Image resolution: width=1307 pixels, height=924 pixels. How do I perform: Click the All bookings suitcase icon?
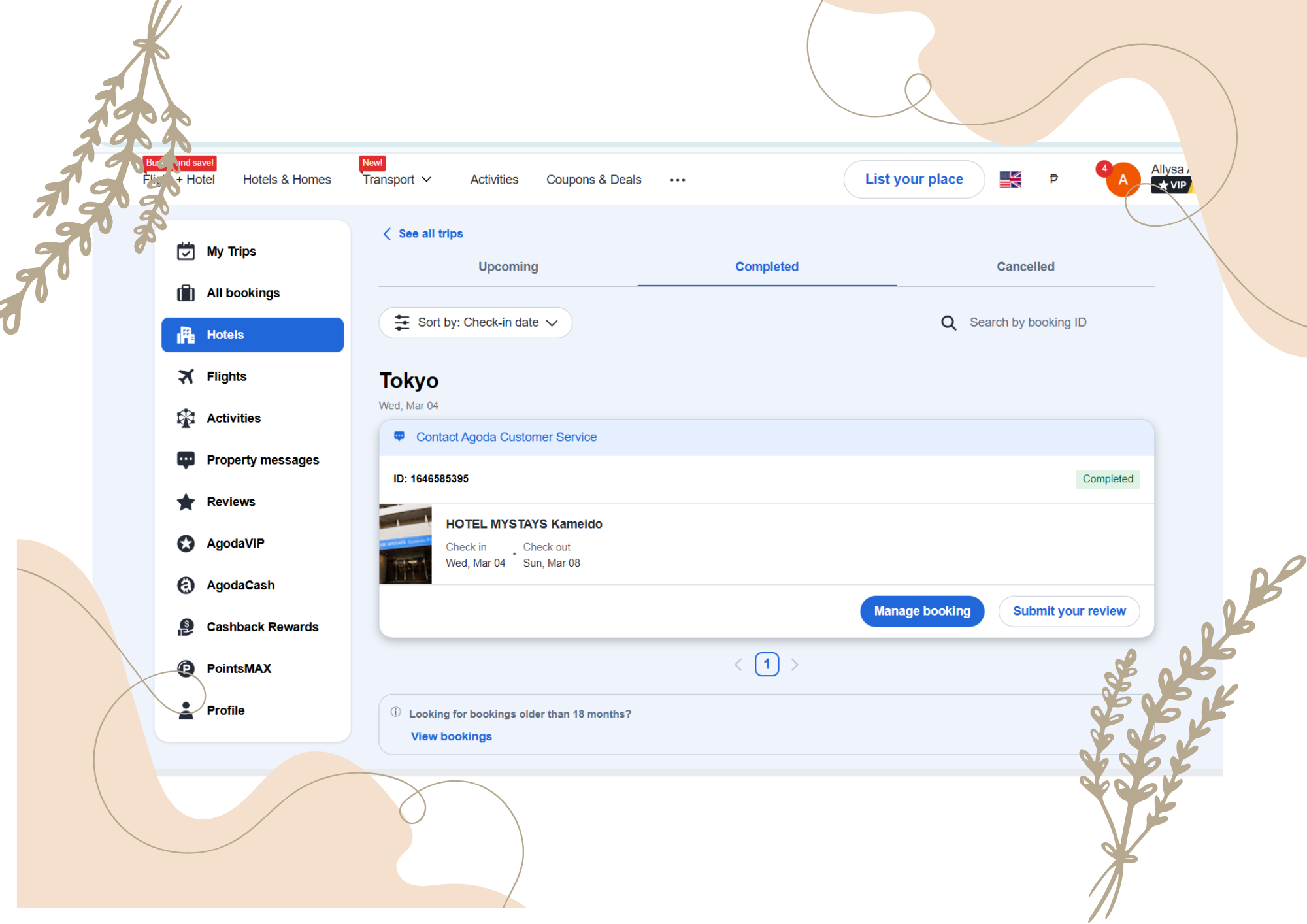(x=186, y=293)
